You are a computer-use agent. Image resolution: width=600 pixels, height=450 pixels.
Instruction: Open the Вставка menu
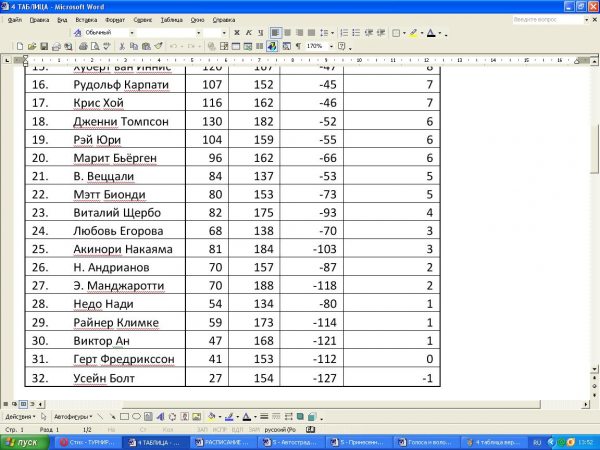point(86,19)
